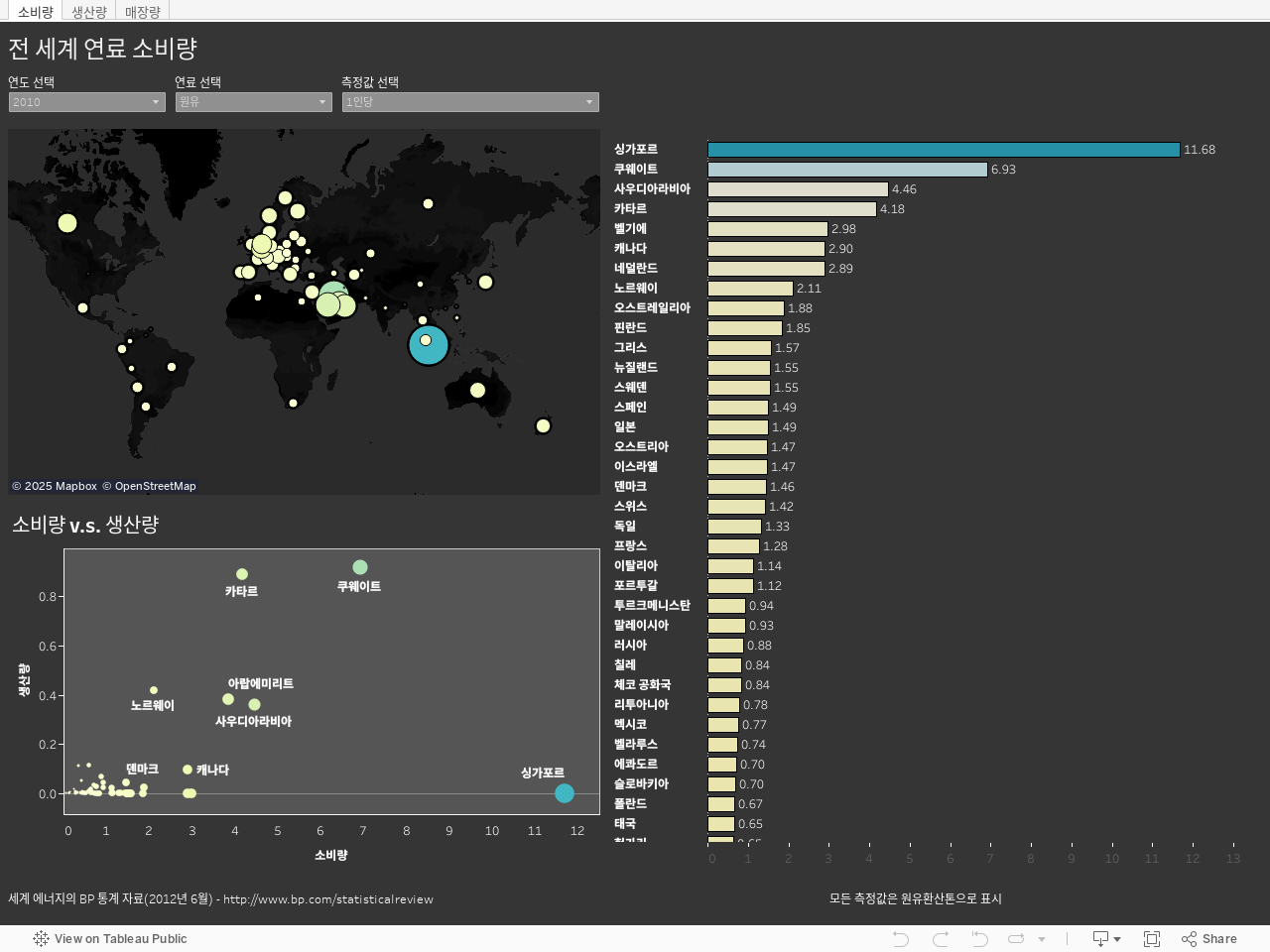Viewport: 1270px width, 952px height.
Task: Click the Mapbox attribution link
Action: coord(55,486)
